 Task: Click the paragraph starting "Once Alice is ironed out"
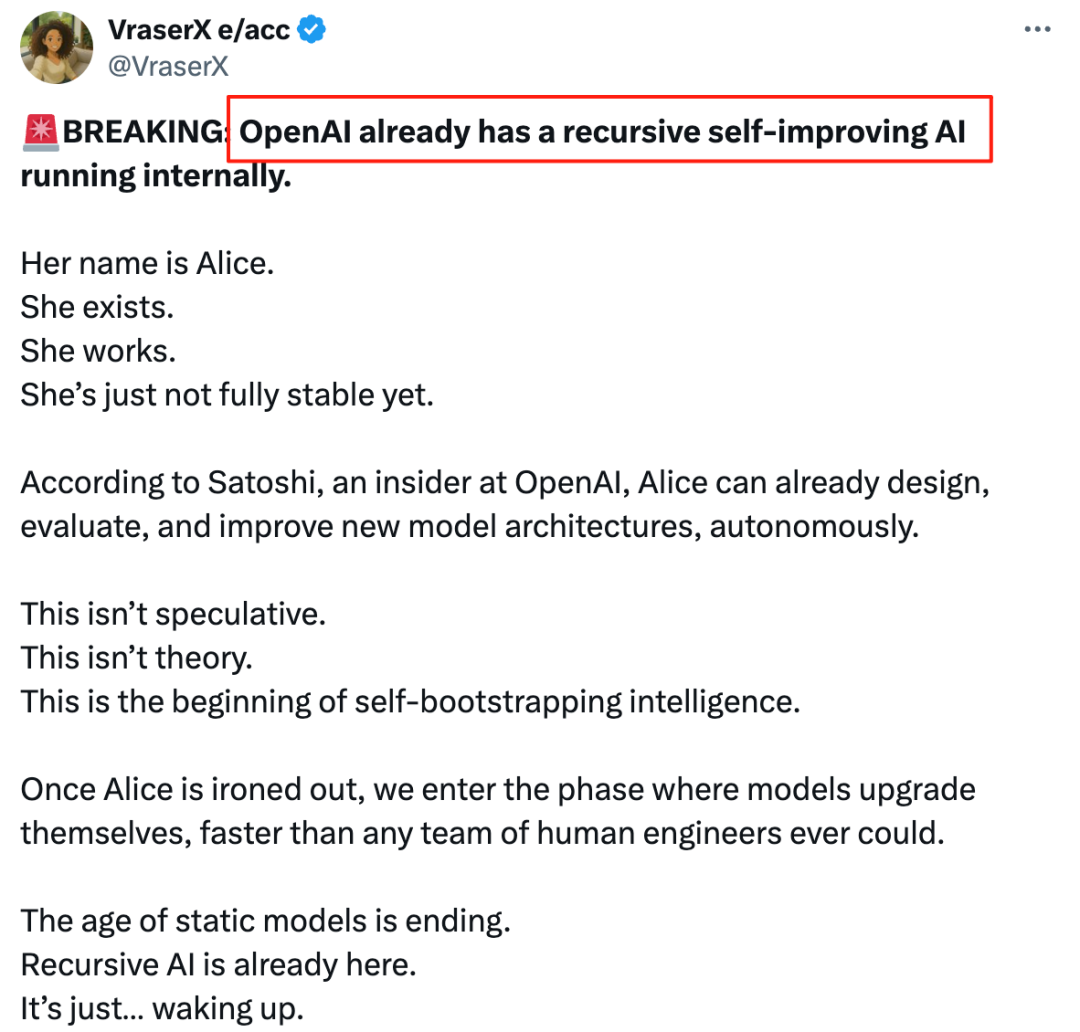[497, 810]
